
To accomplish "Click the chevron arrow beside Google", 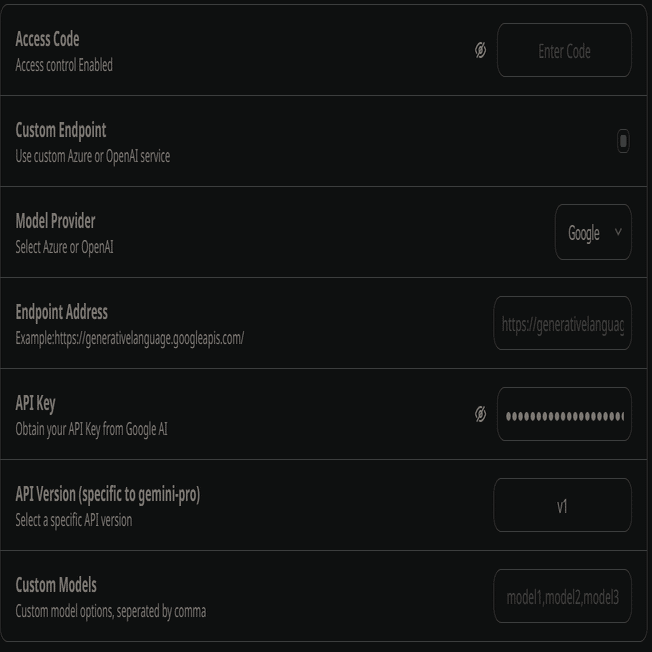I will coord(618,232).
